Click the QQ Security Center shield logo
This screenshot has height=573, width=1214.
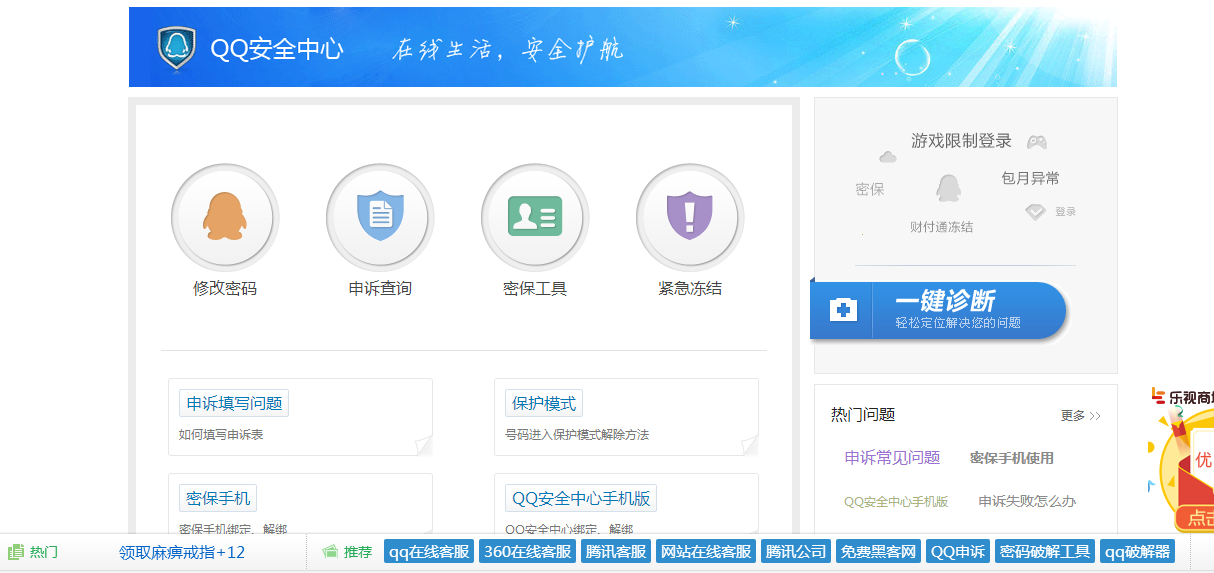177,48
